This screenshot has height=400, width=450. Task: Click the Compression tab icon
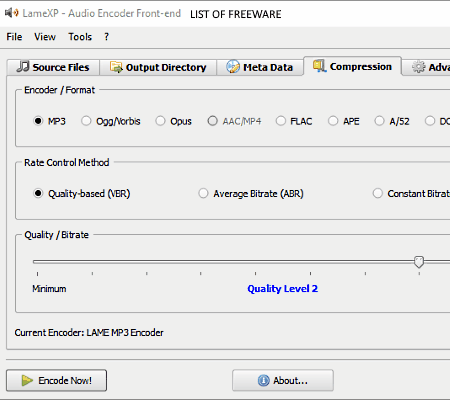(x=319, y=66)
